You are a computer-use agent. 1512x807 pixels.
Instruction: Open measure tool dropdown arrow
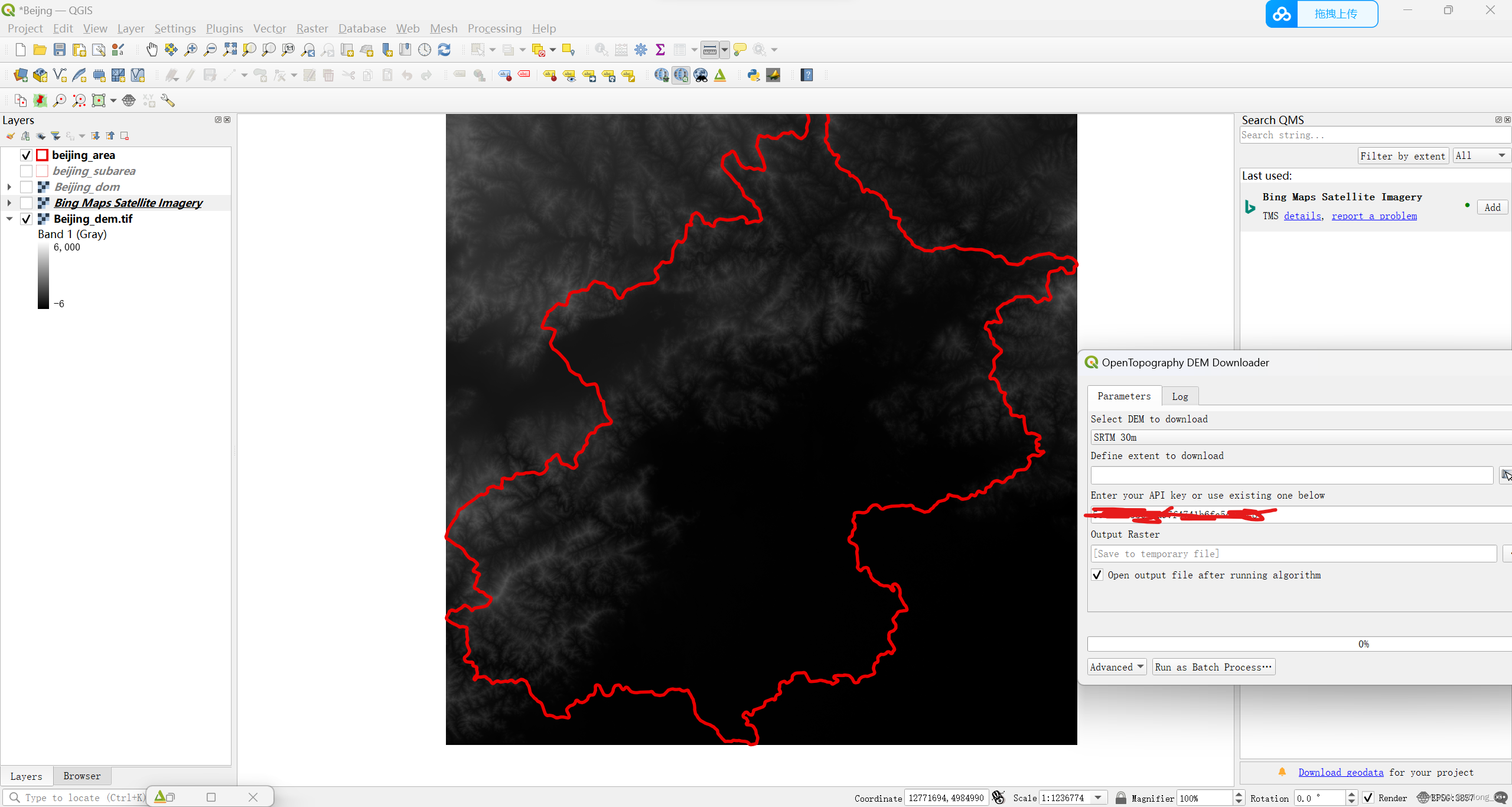click(725, 50)
